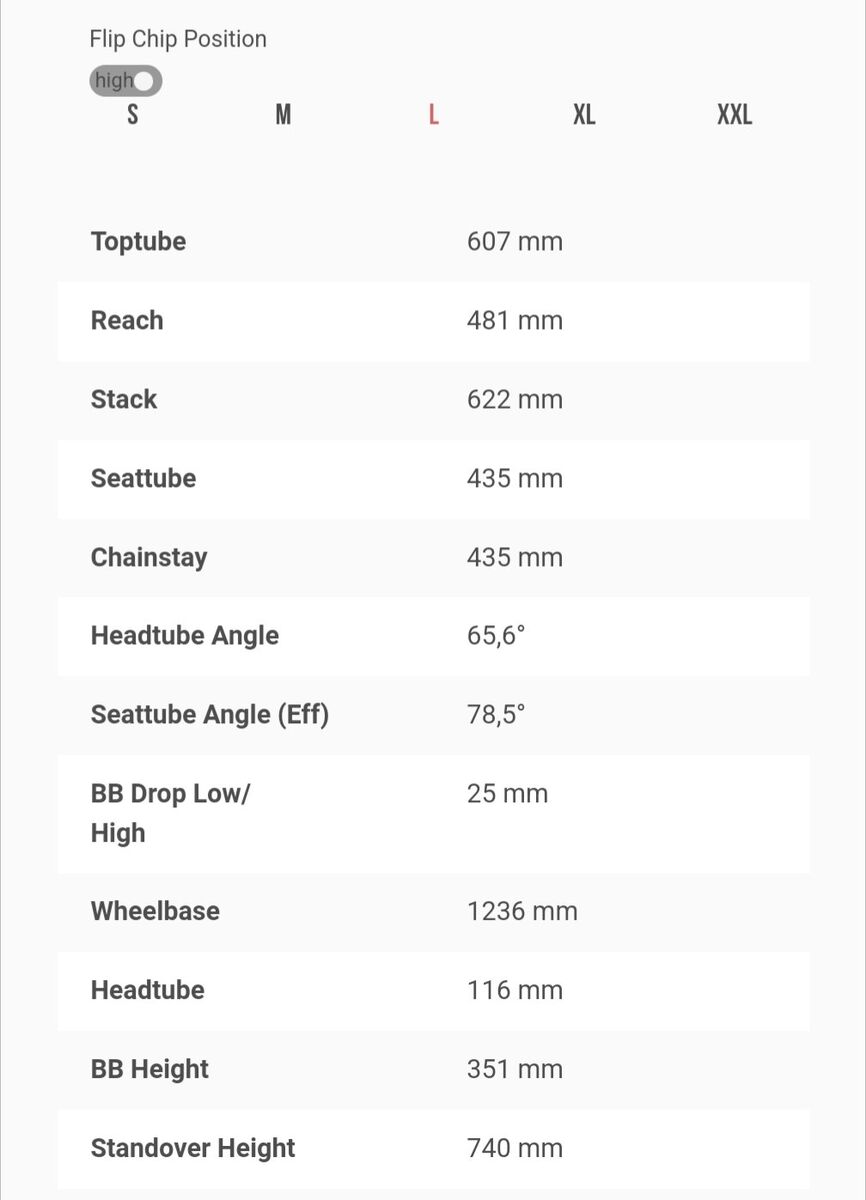Click the Seattube row label
Image resolution: width=866 pixels, height=1200 pixels.
143,479
